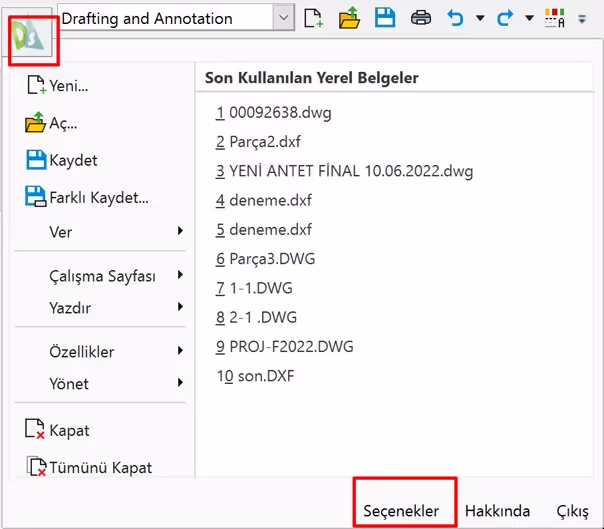Expand the Özellikler submenu
The width and height of the screenshot is (604, 529).
pos(100,352)
